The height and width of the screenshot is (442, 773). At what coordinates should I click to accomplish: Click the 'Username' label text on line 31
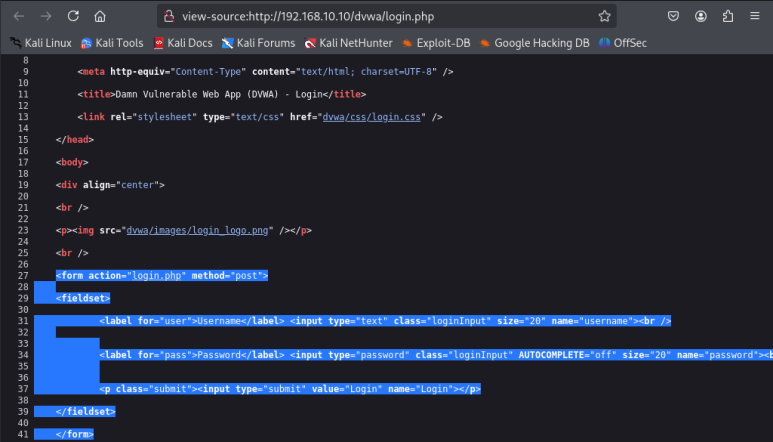point(219,321)
